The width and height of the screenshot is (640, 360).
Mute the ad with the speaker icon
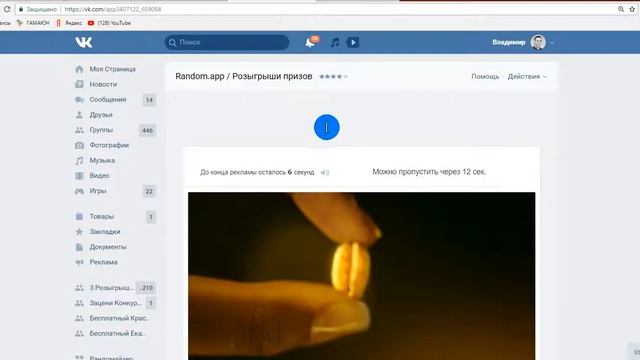(324, 172)
